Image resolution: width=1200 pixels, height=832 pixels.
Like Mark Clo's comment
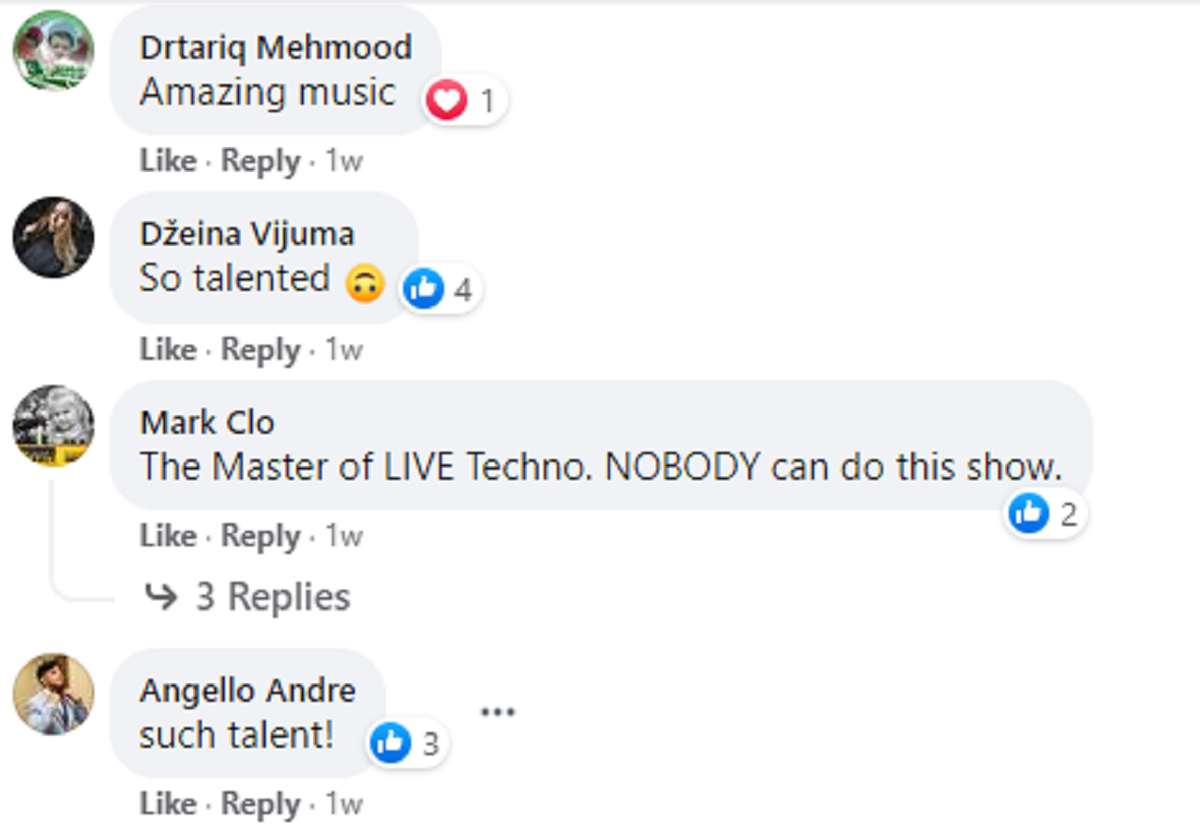tap(167, 536)
